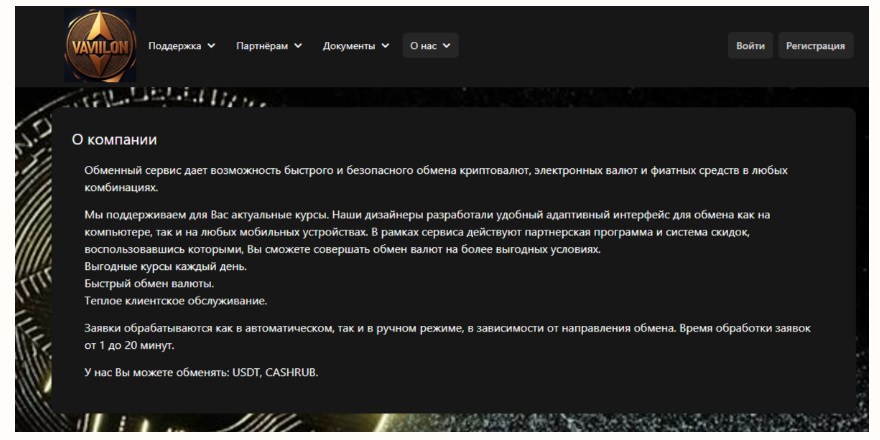The width and height of the screenshot is (880, 440).
Task: Click the text У нас Вы можете обменять: USDT, CASHRUB.
Action: [x=201, y=373]
